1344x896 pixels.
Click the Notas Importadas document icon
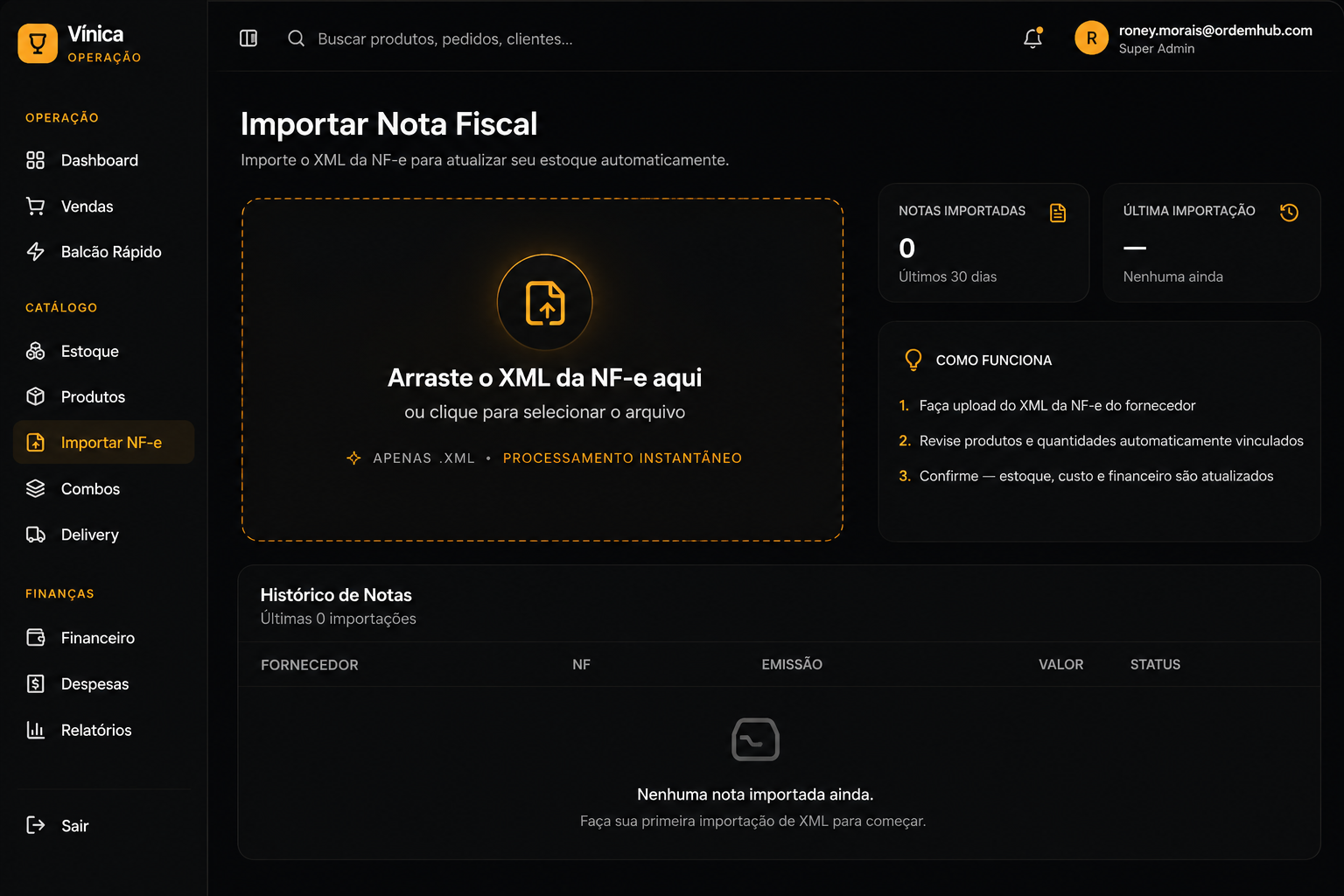(1058, 213)
